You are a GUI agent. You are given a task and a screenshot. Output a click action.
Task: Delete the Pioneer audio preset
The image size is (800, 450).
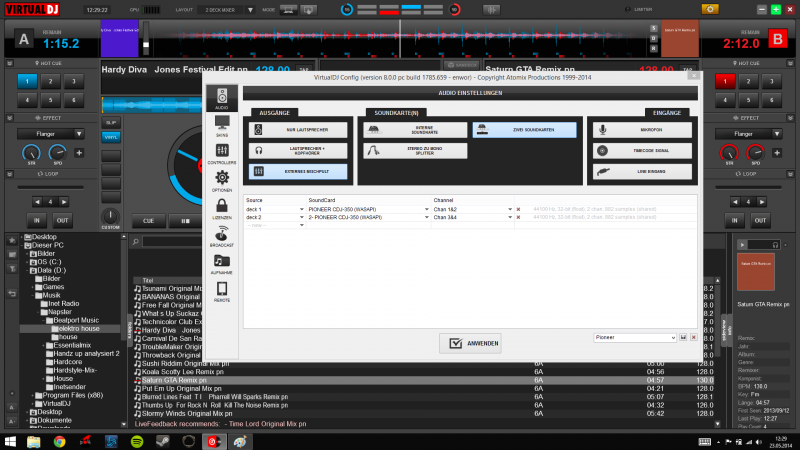click(x=693, y=337)
